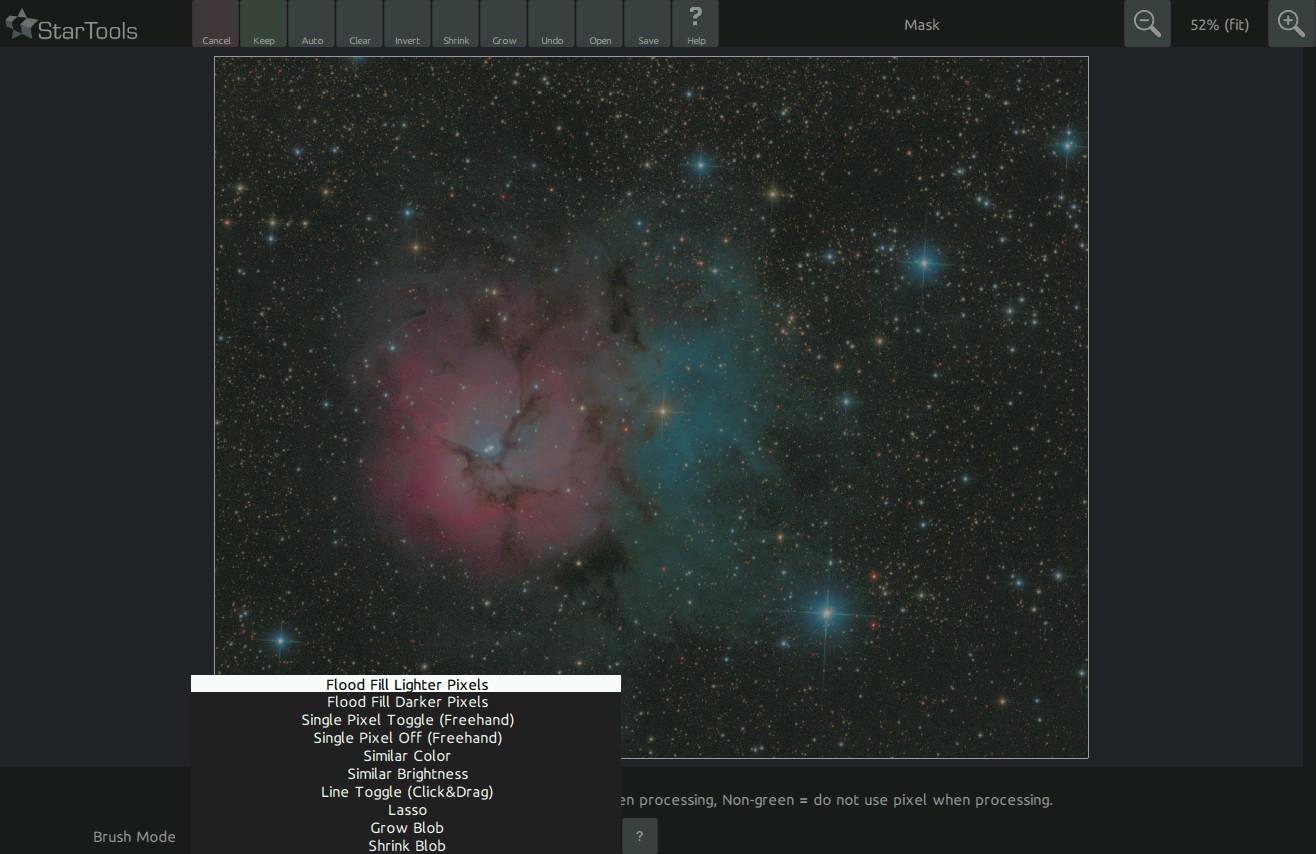The image size is (1316, 854).
Task: Open Help from the top toolbar
Action: tap(696, 24)
